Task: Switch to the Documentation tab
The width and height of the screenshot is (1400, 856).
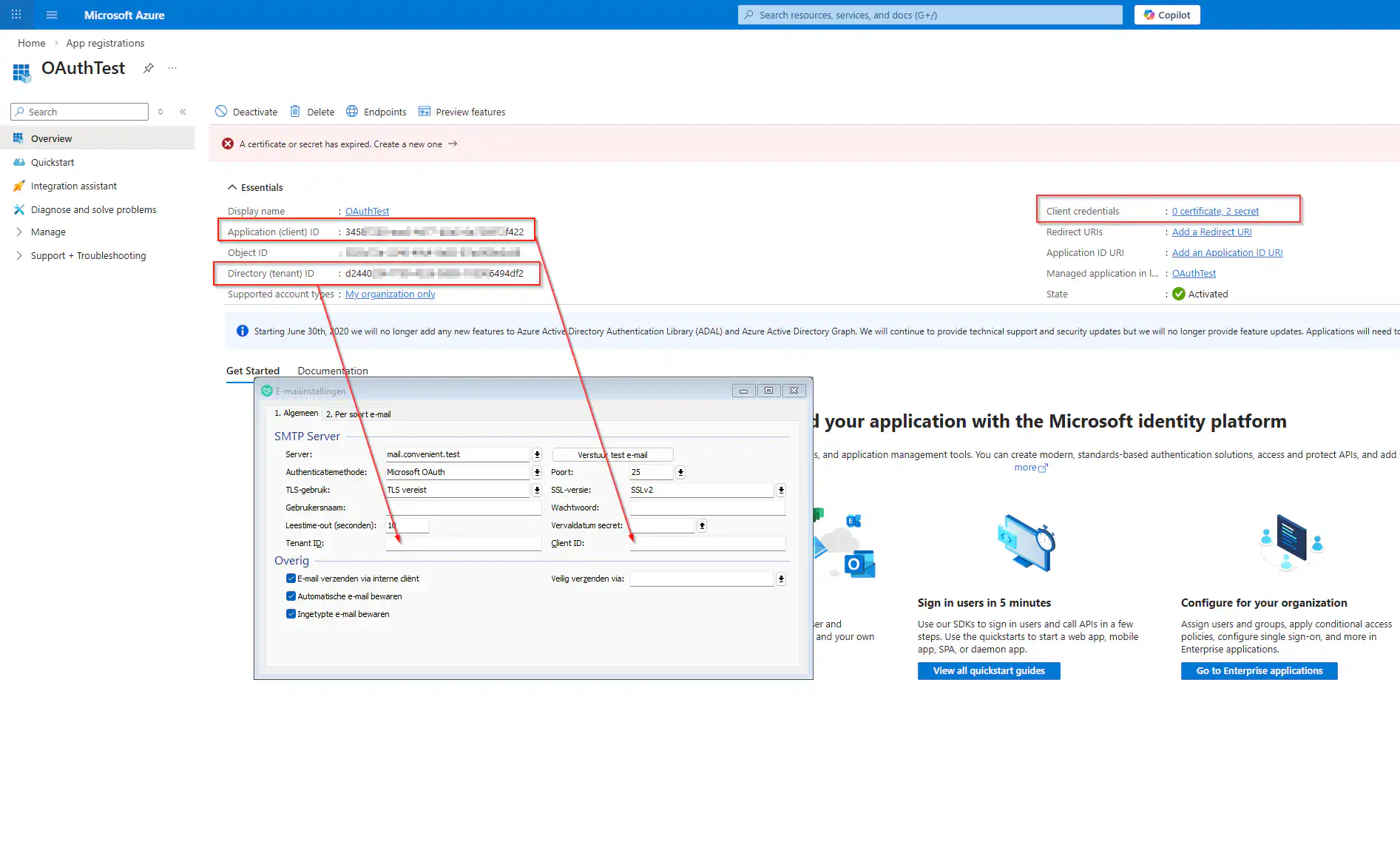Action: click(x=332, y=371)
